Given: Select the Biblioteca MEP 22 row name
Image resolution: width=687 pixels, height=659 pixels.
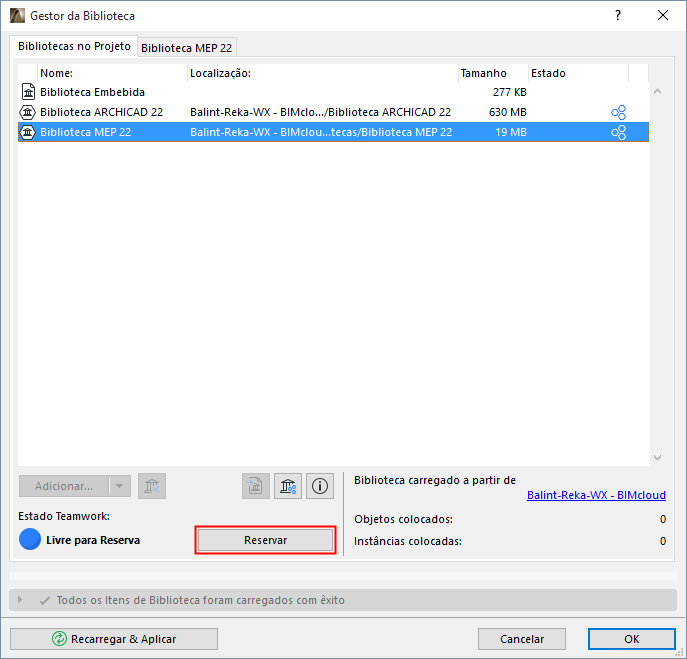Looking at the screenshot, I should [x=86, y=132].
